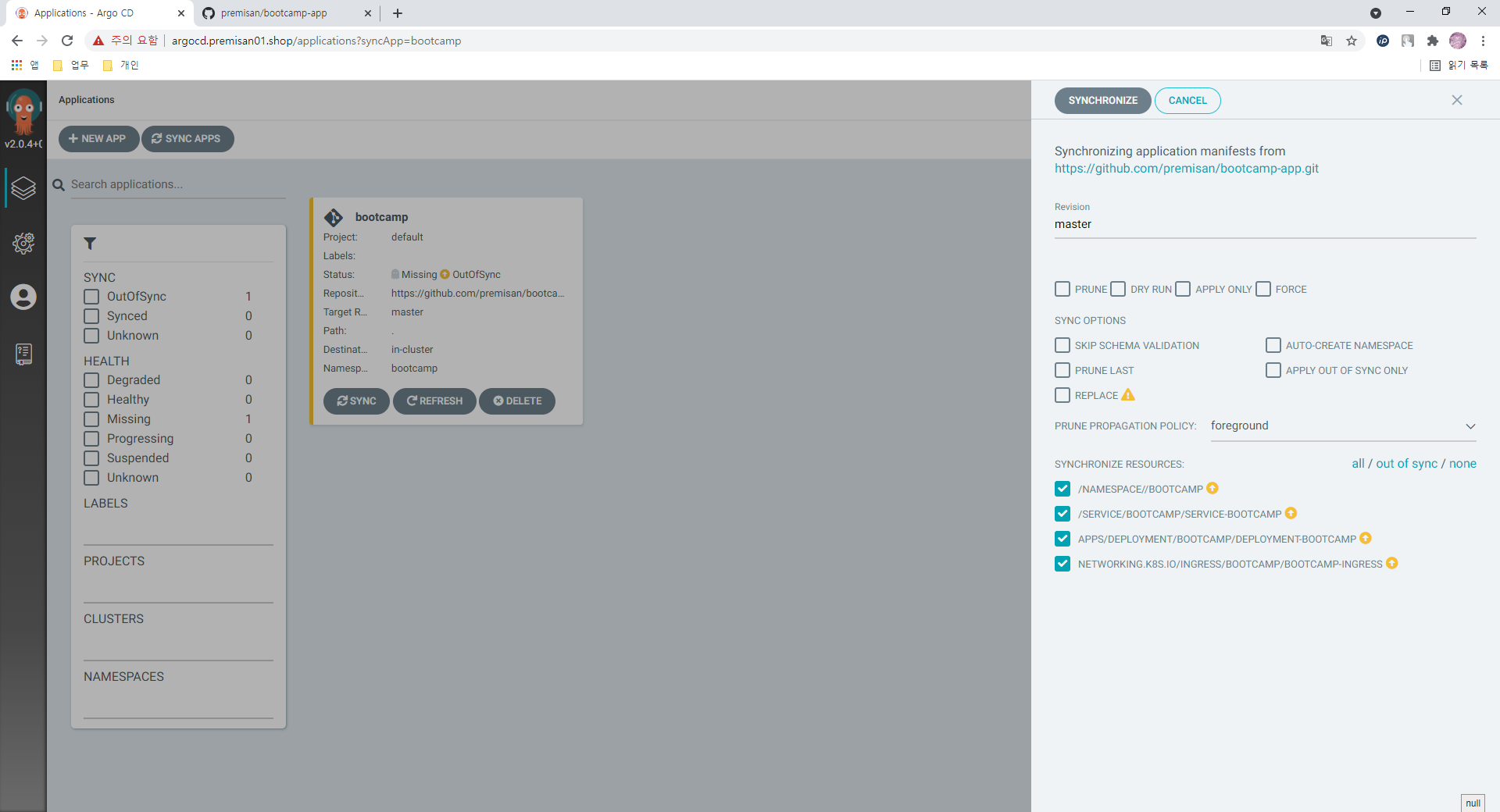
Task: Click the OutOfSync status icon on bootcamp card
Action: click(445, 274)
